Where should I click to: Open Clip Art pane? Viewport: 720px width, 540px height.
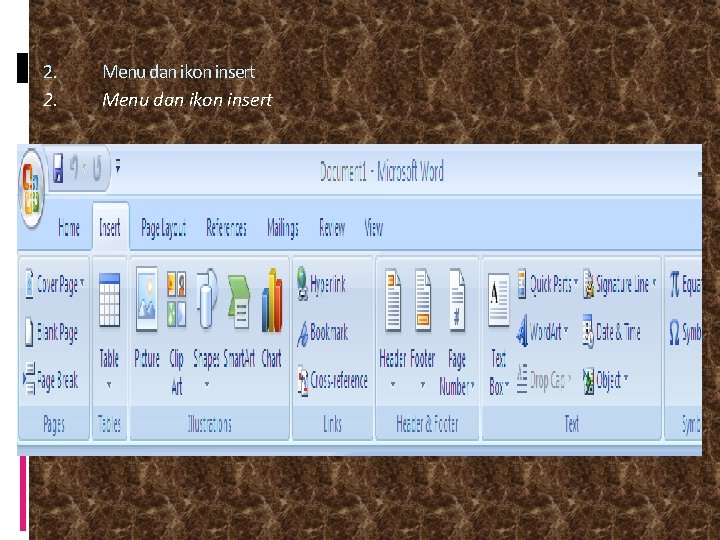click(177, 331)
